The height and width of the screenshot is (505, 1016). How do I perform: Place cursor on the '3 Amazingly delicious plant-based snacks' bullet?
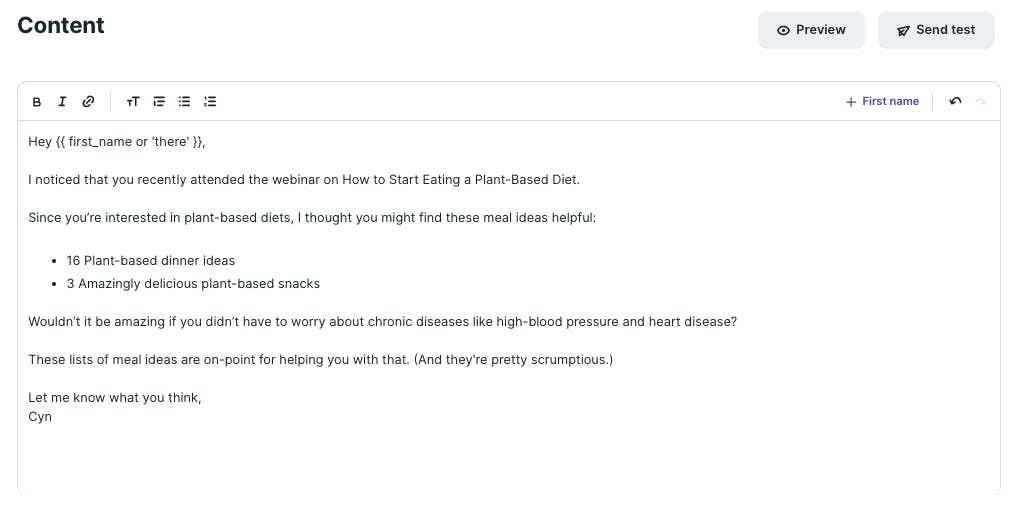(x=193, y=283)
